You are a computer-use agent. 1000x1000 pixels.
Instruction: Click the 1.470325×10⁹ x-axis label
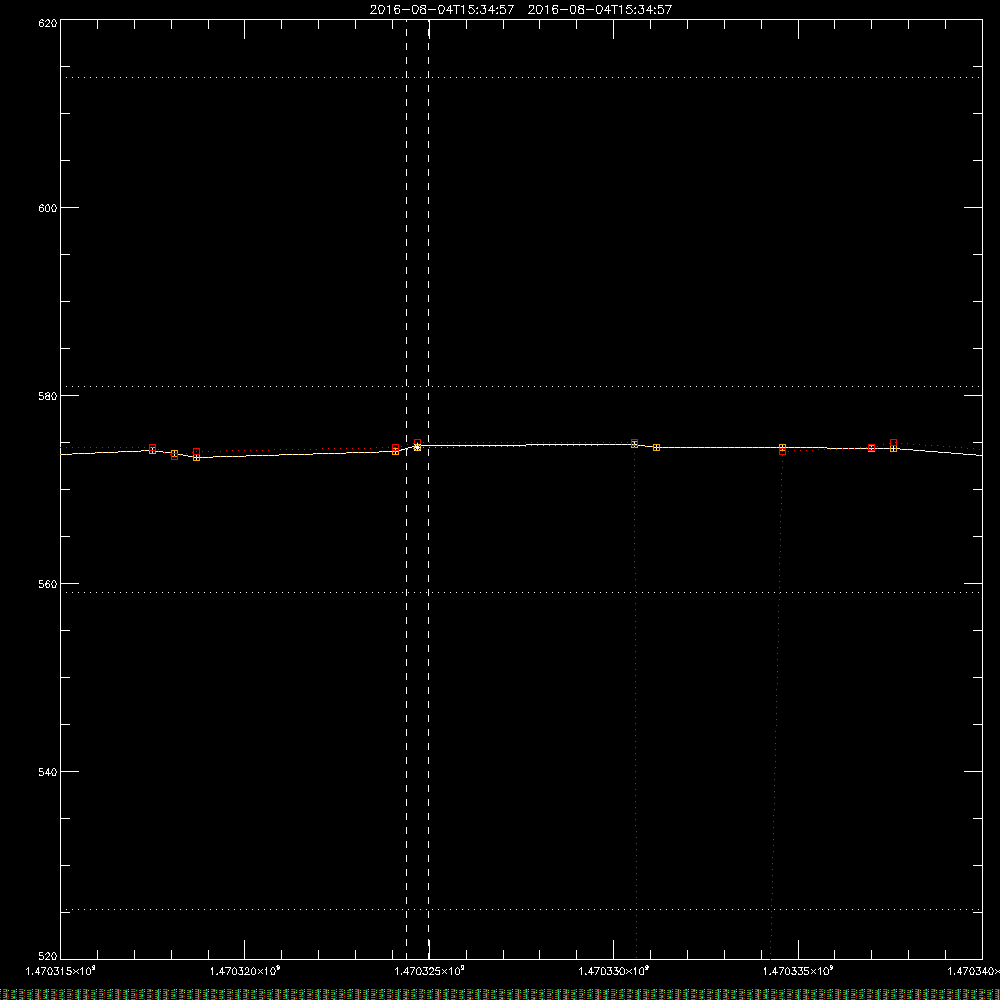point(429,971)
